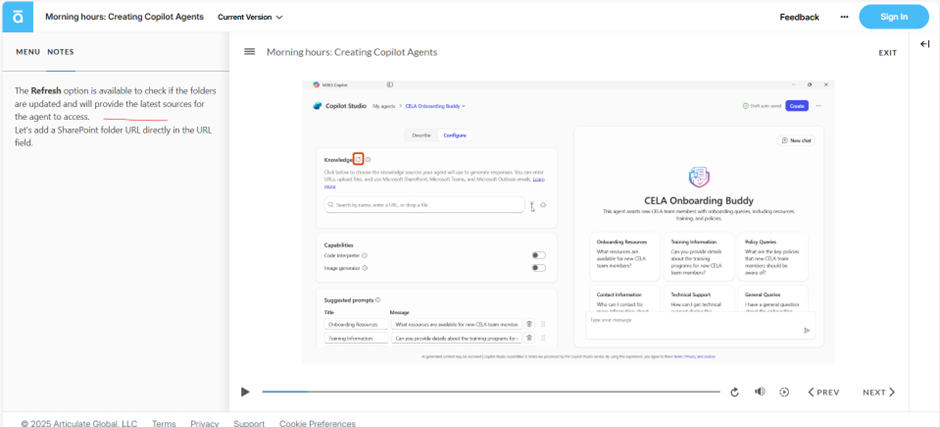
Task: Open the Support footer link
Action: [249, 423]
